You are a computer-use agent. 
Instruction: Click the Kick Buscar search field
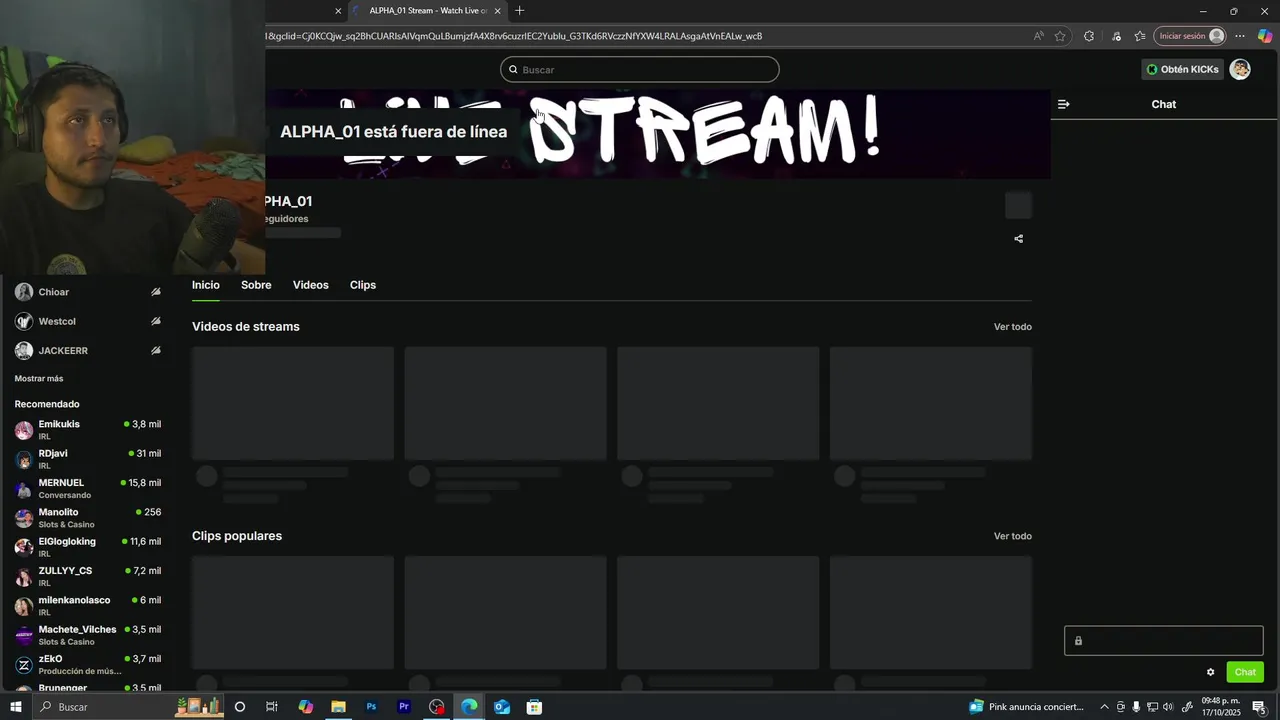[x=640, y=69]
